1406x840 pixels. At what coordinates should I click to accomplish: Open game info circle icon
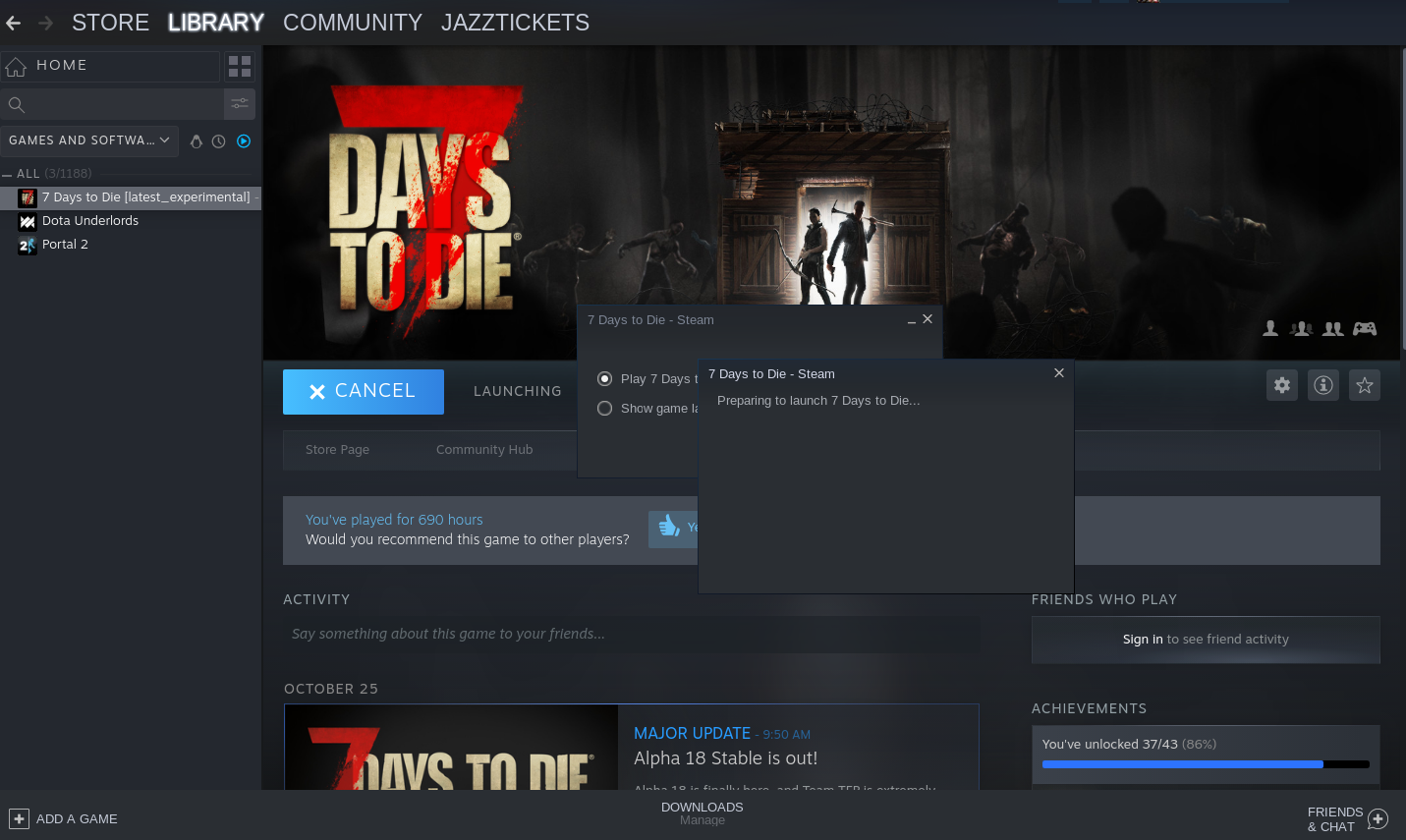click(1323, 385)
